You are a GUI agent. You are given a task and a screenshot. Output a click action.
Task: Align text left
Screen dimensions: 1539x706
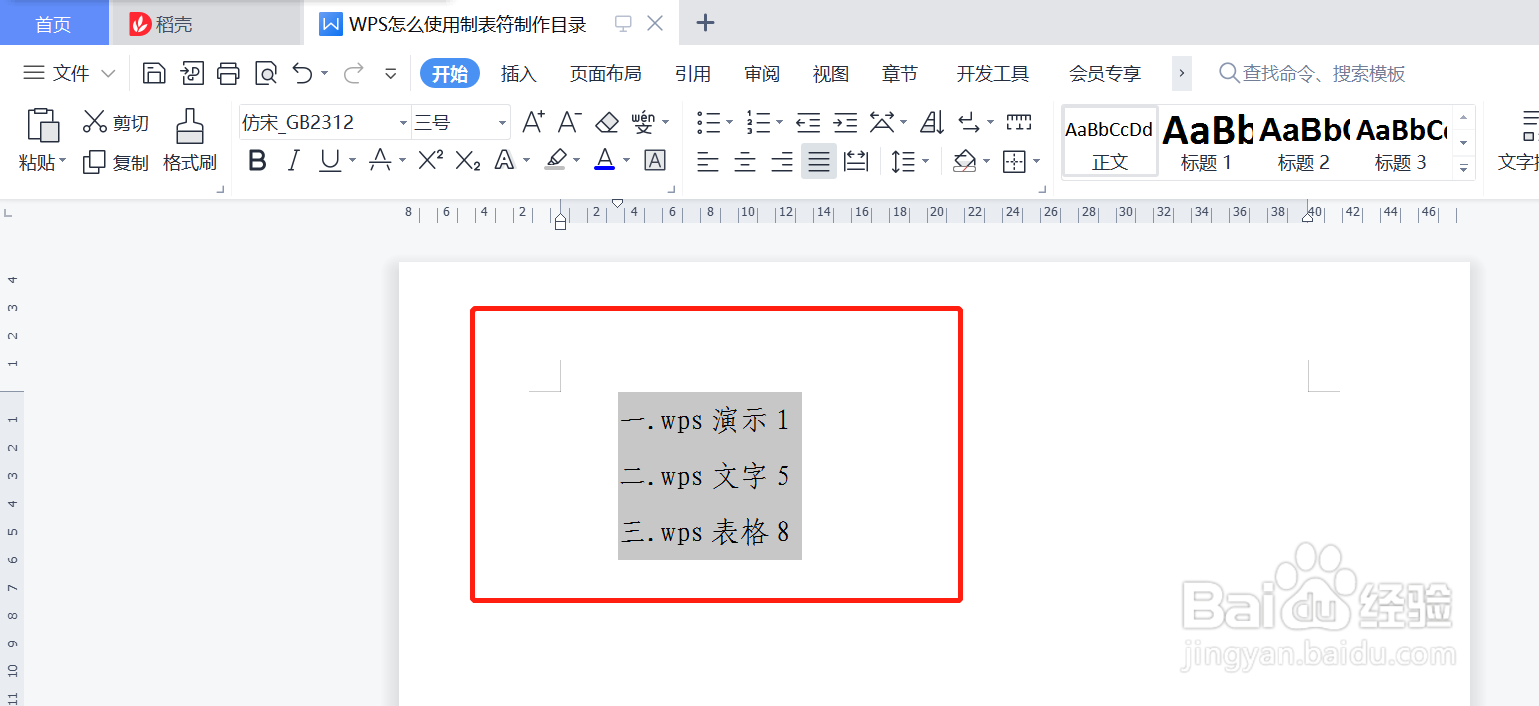pyautogui.click(x=708, y=161)
